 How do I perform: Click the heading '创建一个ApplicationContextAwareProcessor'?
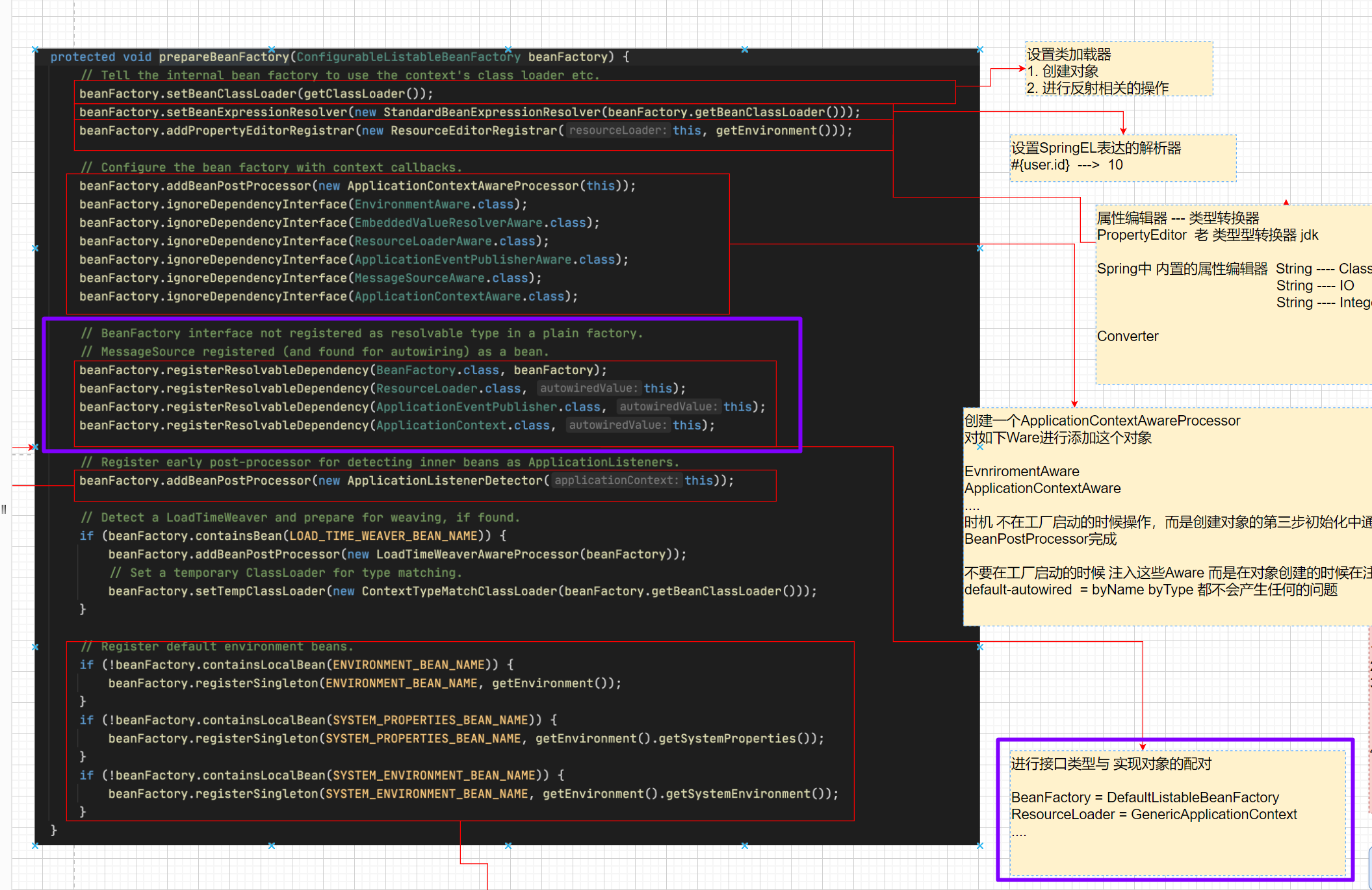1102,421
